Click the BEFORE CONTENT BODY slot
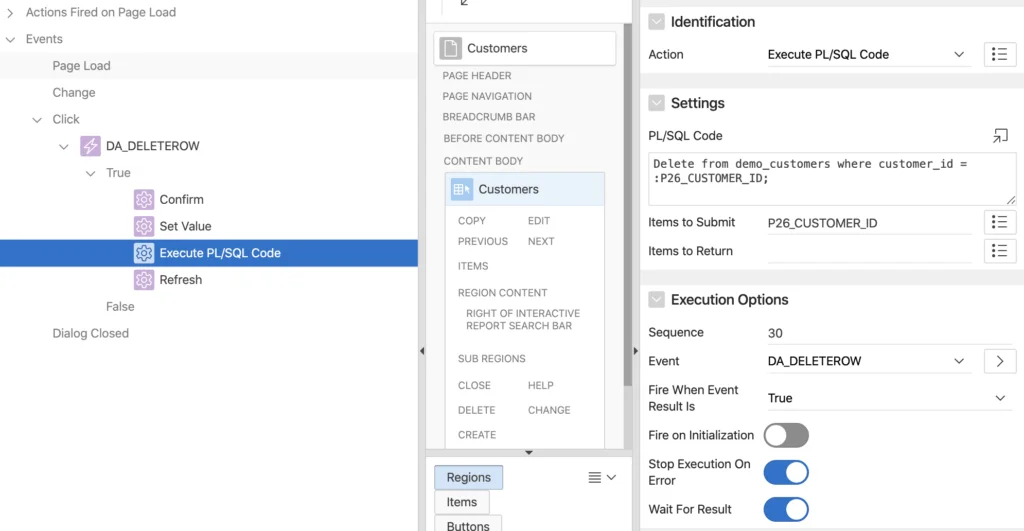The width and height of the screenshot is (1024, 531). click(504, 138)
